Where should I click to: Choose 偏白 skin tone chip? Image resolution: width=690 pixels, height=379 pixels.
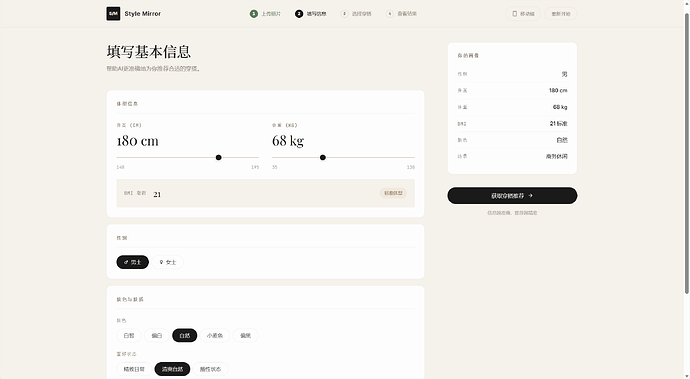pyautogui.click(x=157, y=335)
